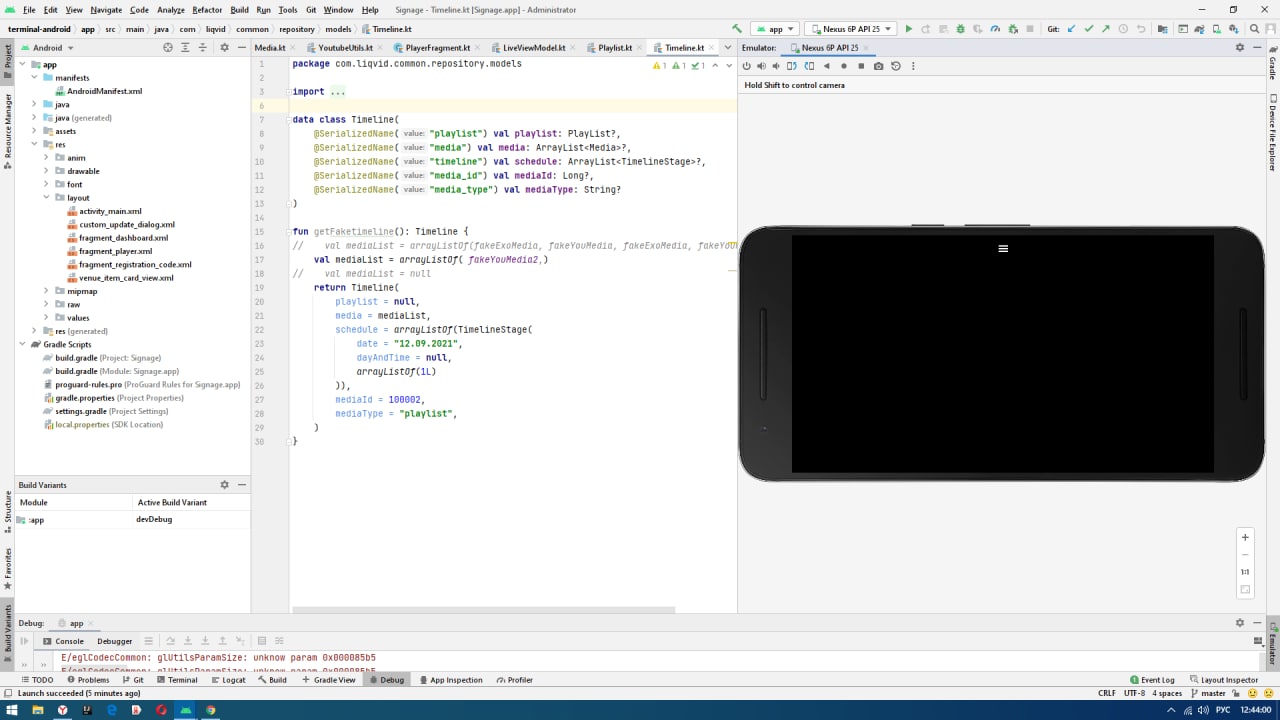Click the green Run app button
1280x720 pixels.
909,29
